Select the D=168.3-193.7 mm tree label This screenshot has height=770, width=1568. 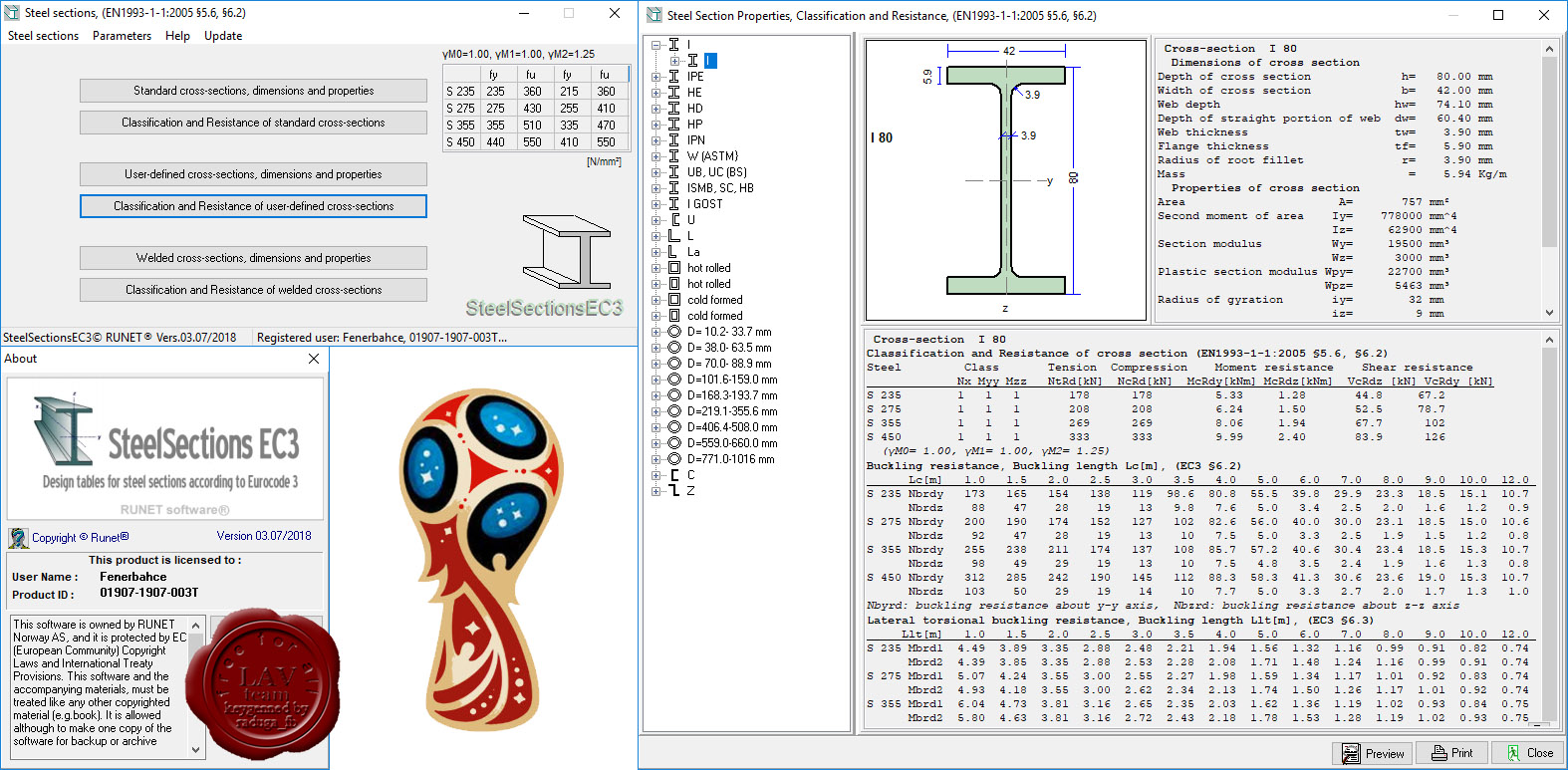(x=731, y=395)
